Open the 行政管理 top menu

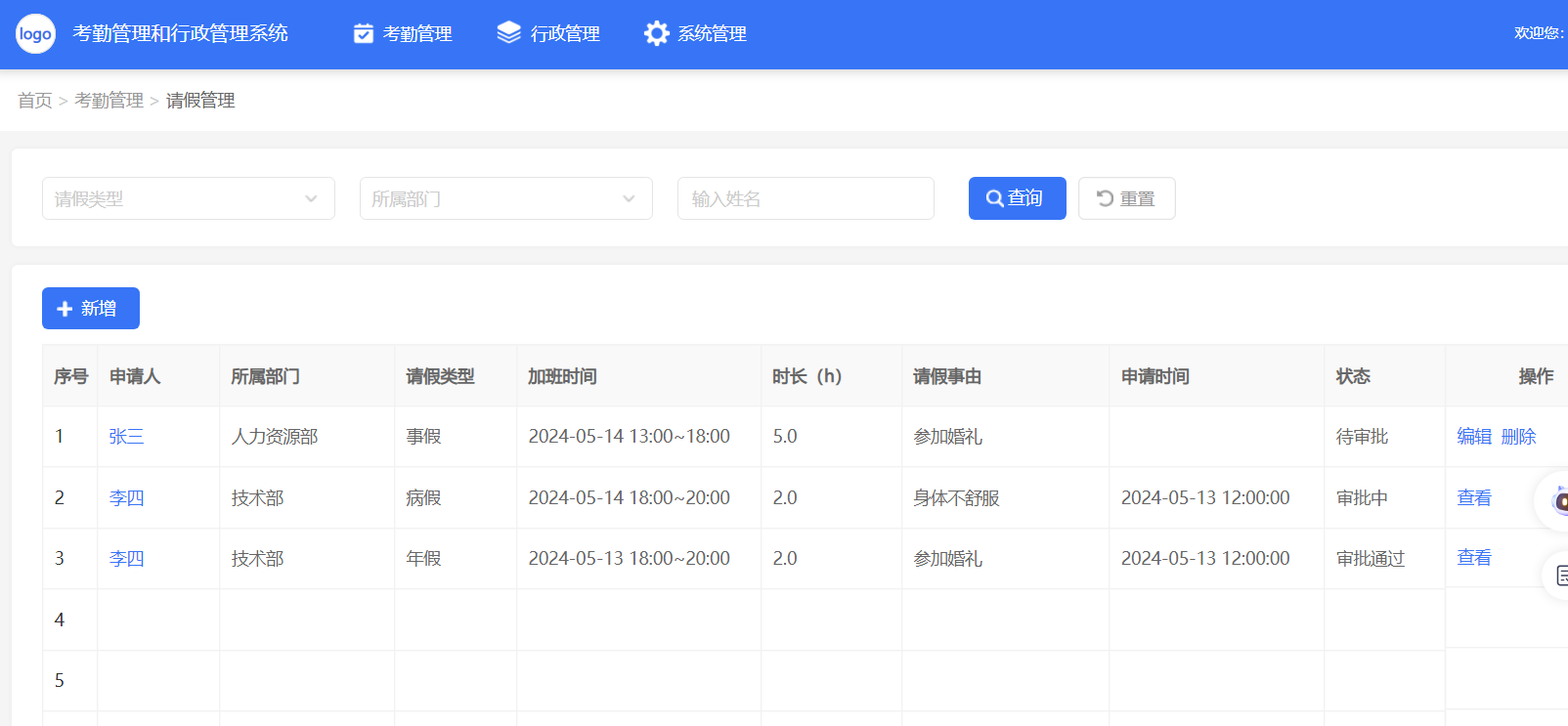click(548, 33)
